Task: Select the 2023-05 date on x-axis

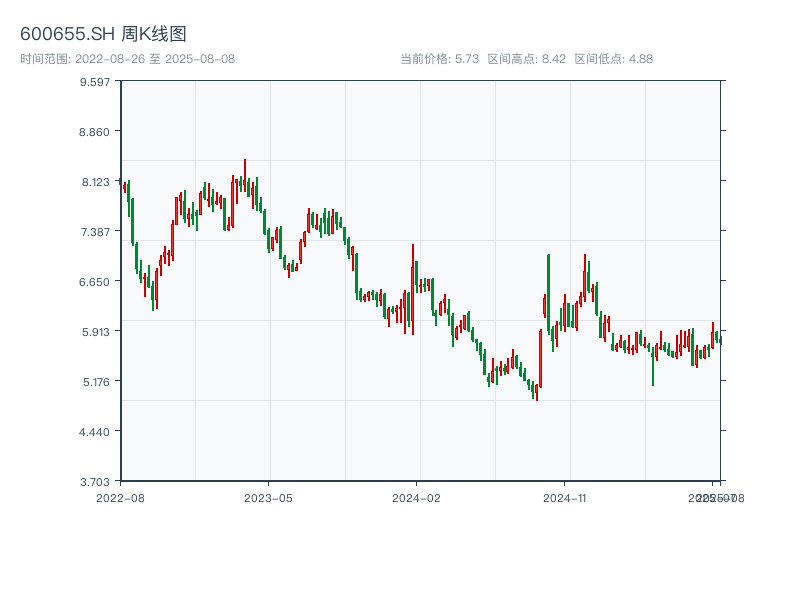Action: [x=268, y=497]
